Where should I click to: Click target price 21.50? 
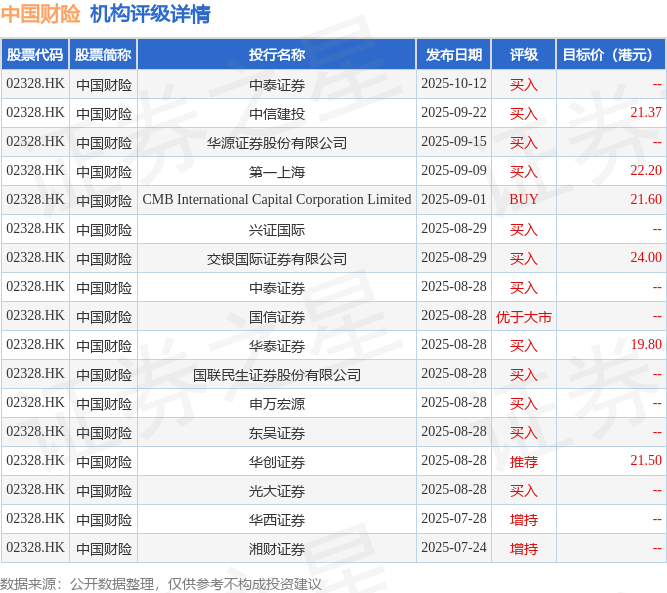coord(646,460)
